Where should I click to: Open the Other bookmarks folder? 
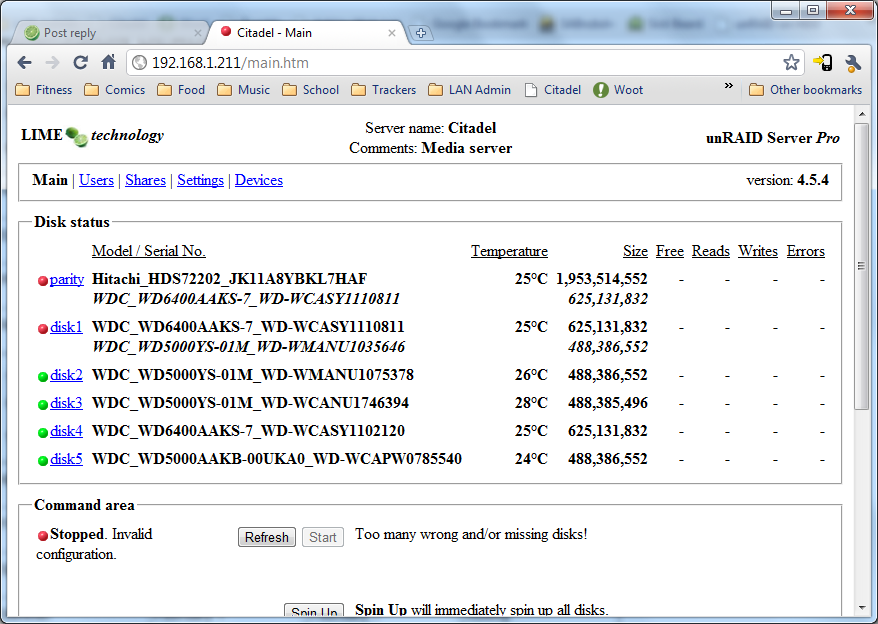[x=805, y=90]
